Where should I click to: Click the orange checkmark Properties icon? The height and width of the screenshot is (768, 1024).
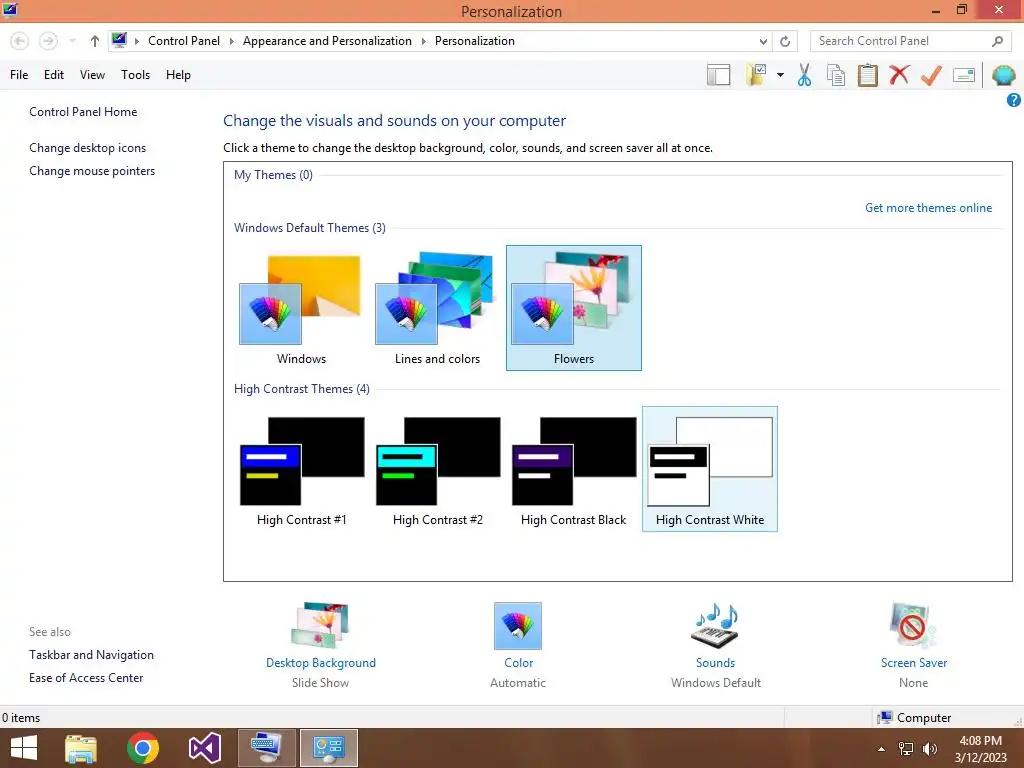click(931, 75)
